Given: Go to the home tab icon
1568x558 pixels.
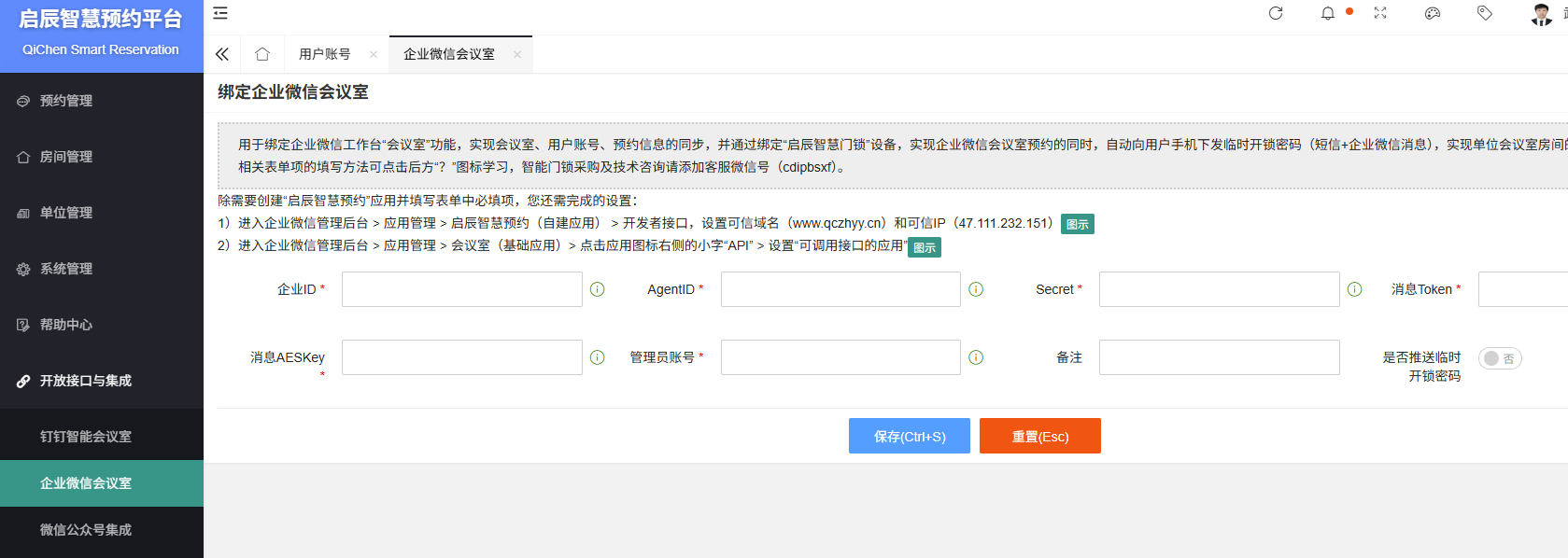Looking at the screenshot, I should [x=262, y=54].
